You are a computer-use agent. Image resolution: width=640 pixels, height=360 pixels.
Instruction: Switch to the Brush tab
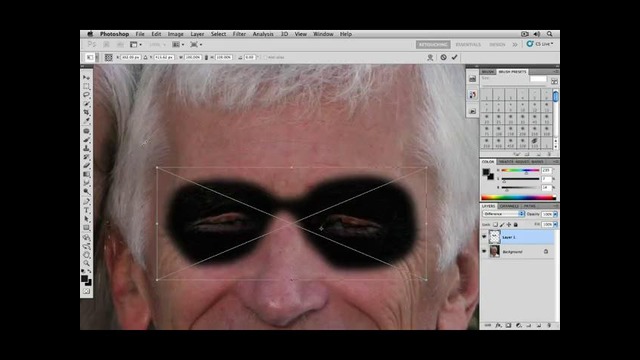pyautogui.click(x=488, y=72)
